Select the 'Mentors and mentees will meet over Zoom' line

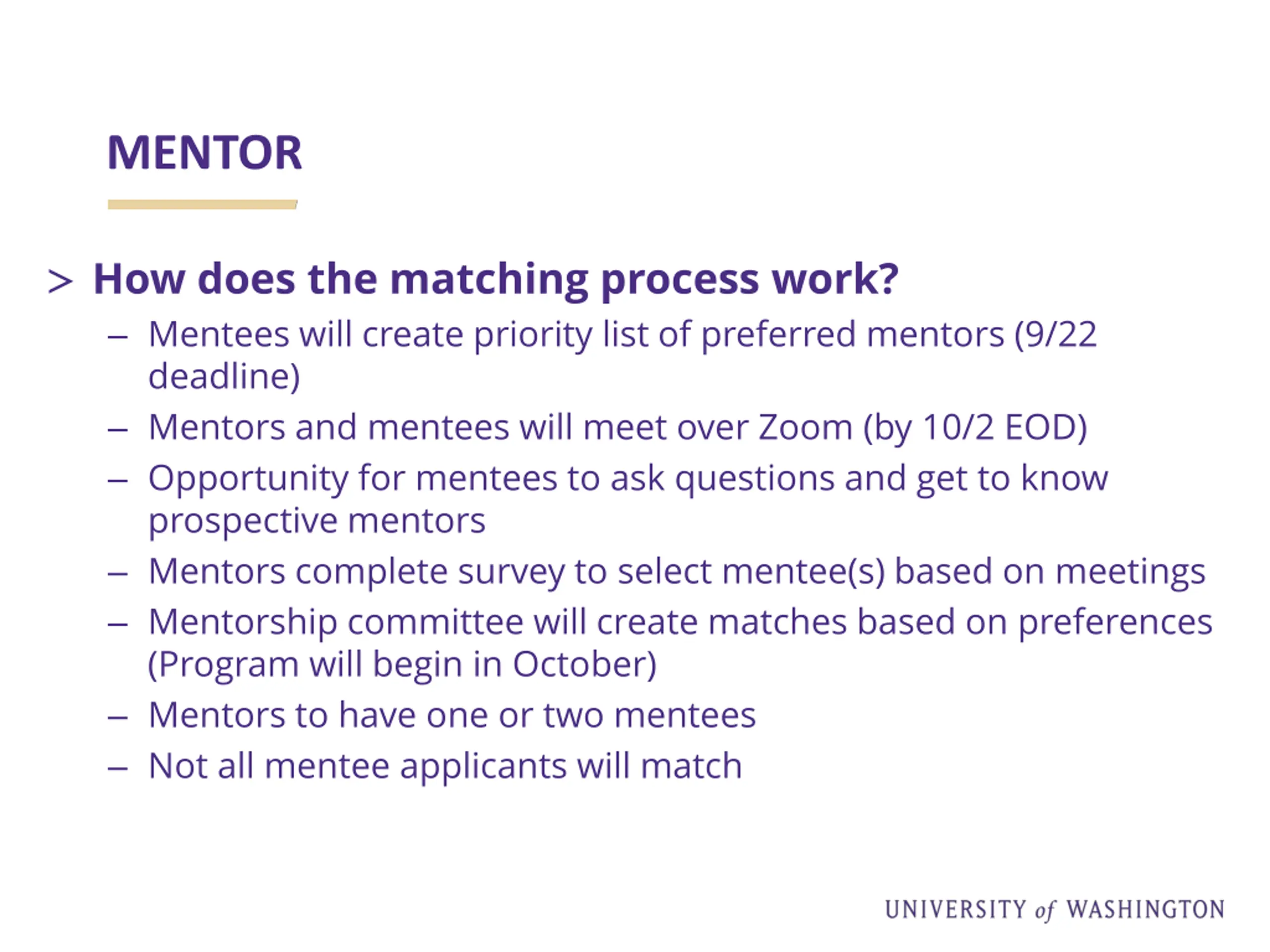point(618,428)
